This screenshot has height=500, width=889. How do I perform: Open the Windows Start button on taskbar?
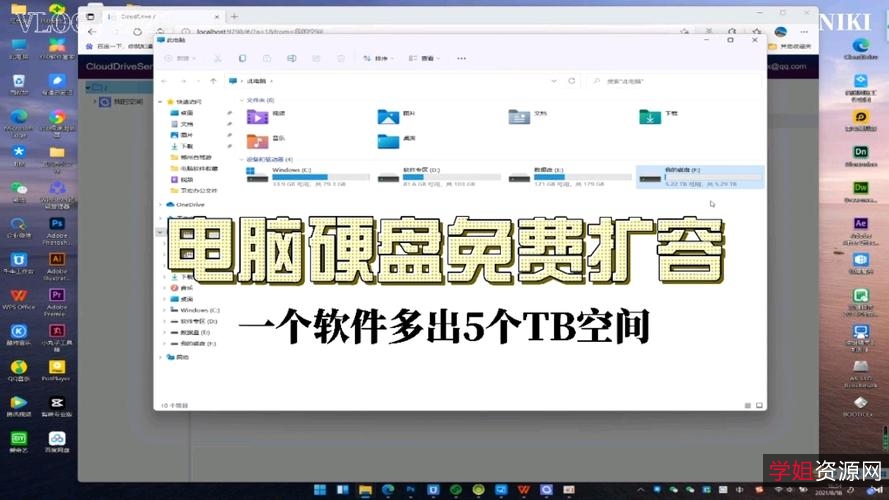[x=320, y=490]
